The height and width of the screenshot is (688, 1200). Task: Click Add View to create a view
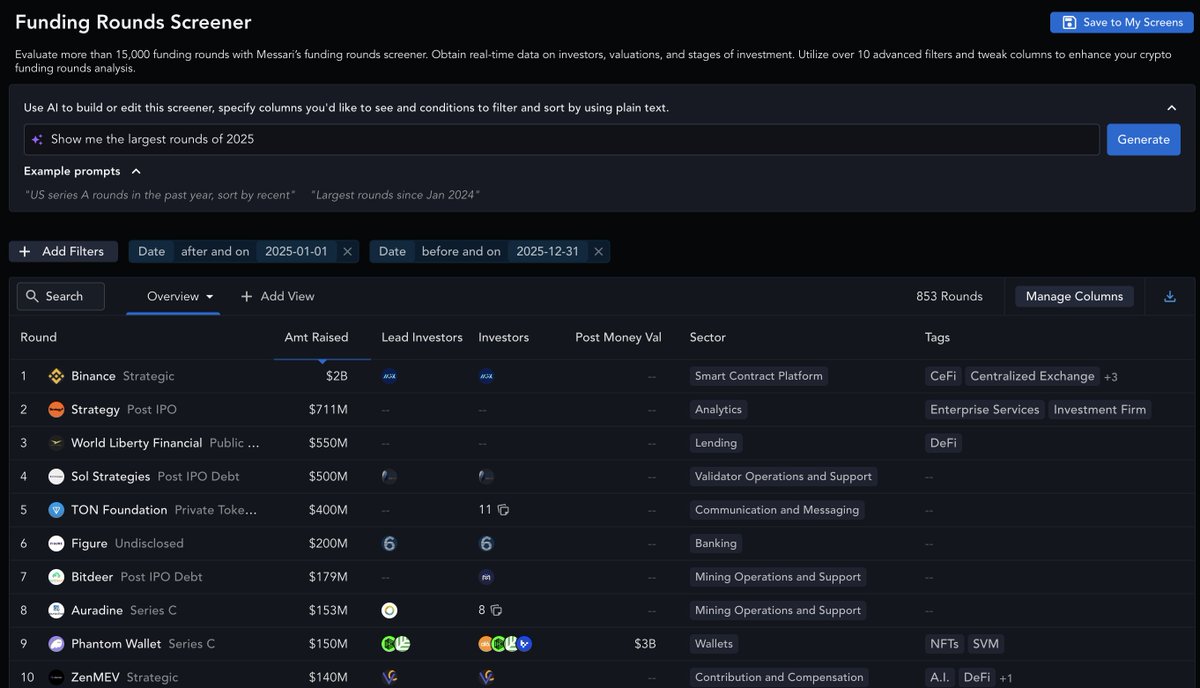[278, 296]
